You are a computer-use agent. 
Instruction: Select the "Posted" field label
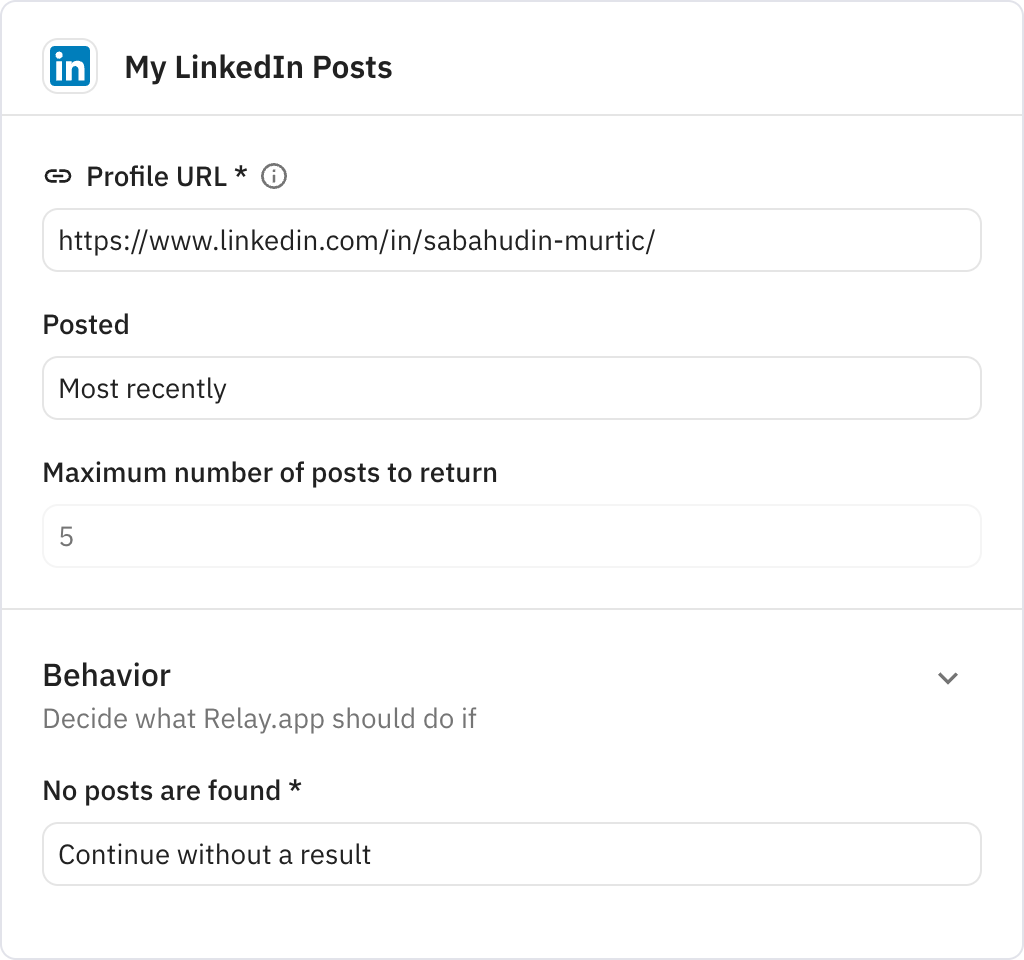(x=85, y=324)
